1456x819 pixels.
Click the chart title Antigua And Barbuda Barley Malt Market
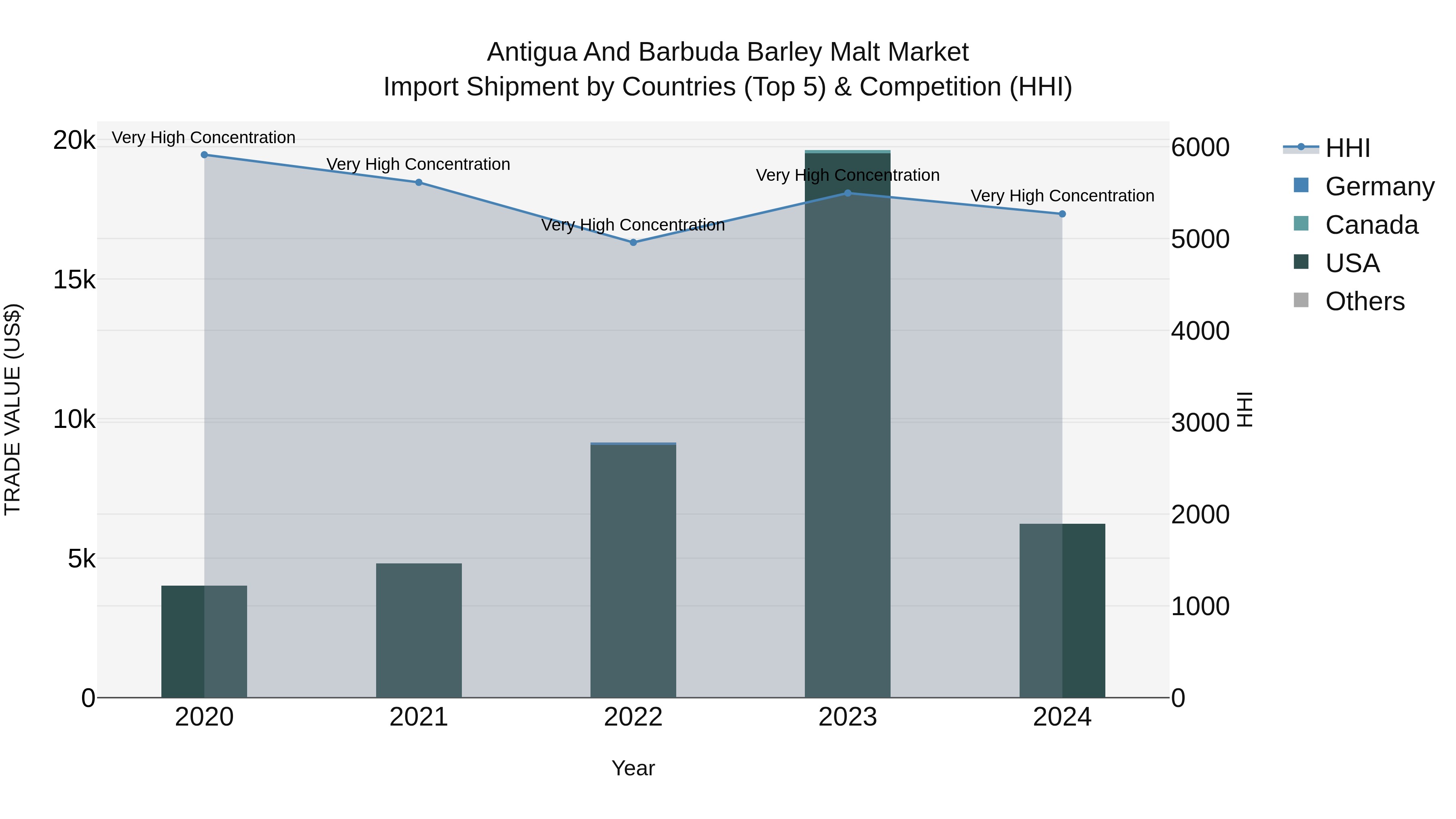pyautogui.click(x=728, y=52)
